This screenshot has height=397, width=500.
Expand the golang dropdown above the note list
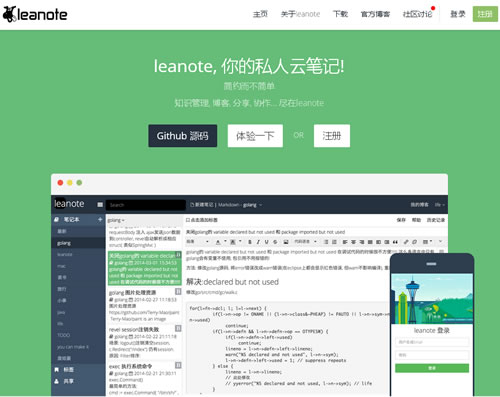coord(116,220)
